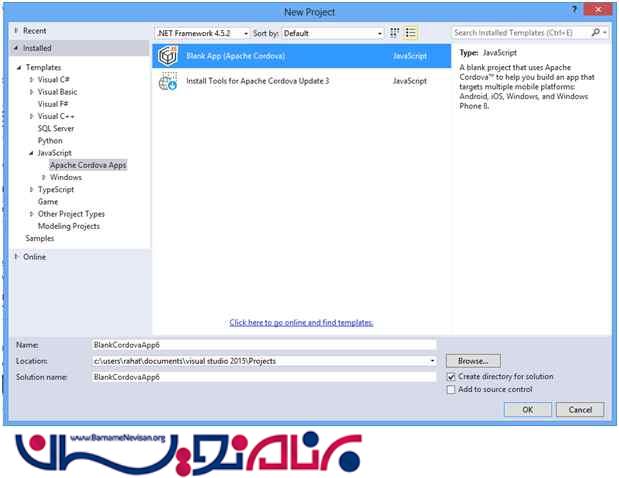Expand the TypeScript node arrow
This screenshot has width=619, height=478.
point(31,190)
